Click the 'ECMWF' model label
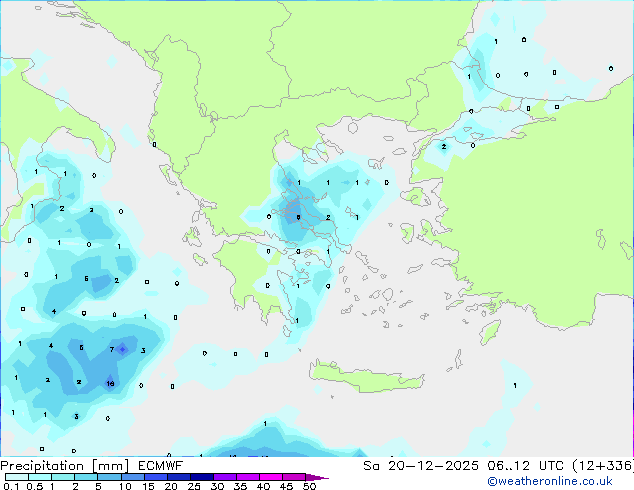 [161, 466]
